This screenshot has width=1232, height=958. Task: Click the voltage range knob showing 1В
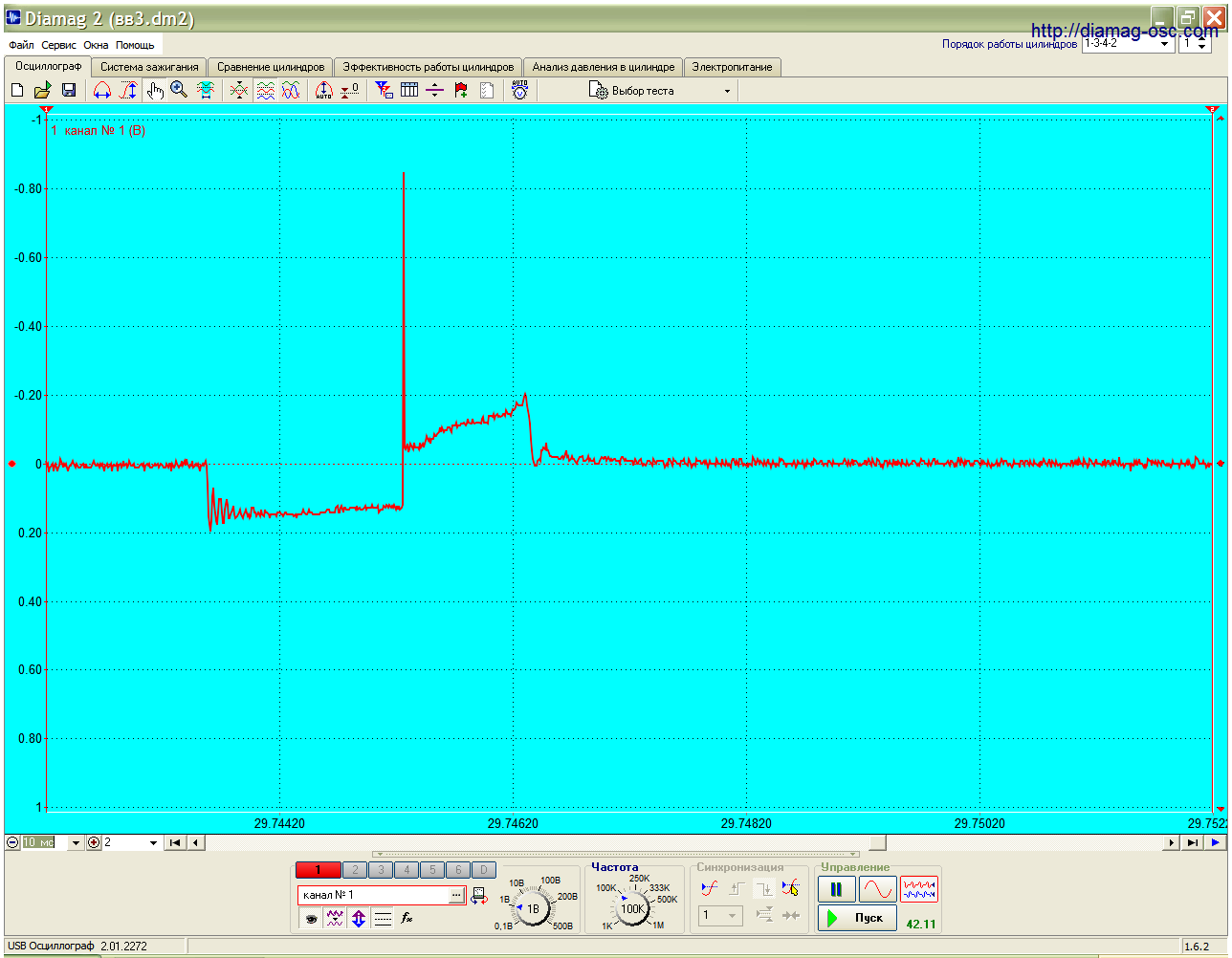[x=534, y=908]
